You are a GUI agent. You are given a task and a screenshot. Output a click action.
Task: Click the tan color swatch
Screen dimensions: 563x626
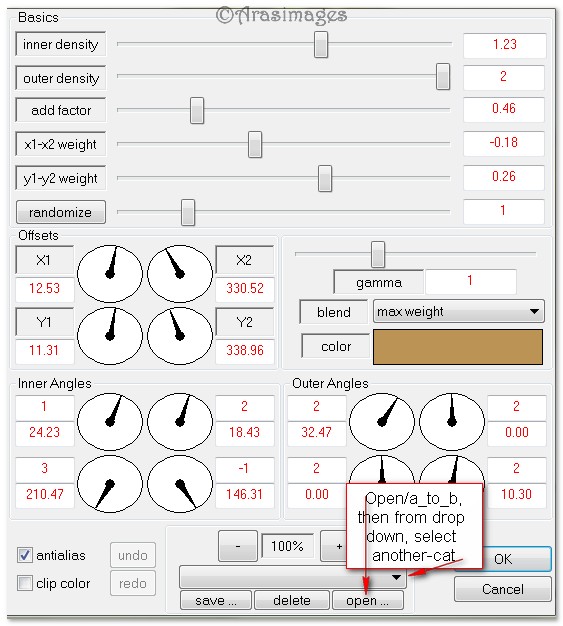[x=458, y=347]
